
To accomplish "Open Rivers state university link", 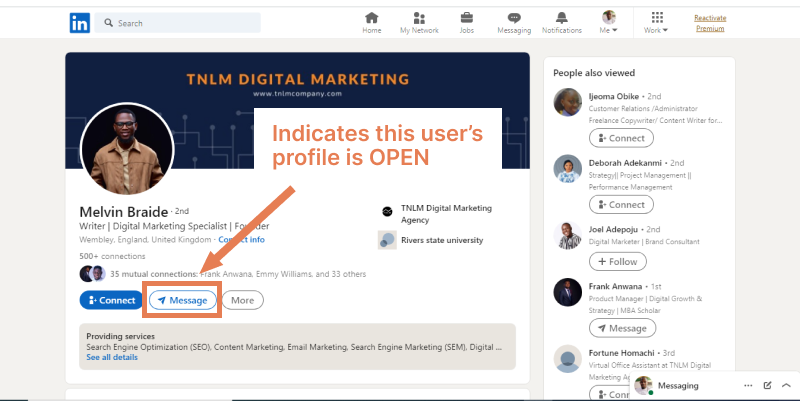I will pos(442,240).
